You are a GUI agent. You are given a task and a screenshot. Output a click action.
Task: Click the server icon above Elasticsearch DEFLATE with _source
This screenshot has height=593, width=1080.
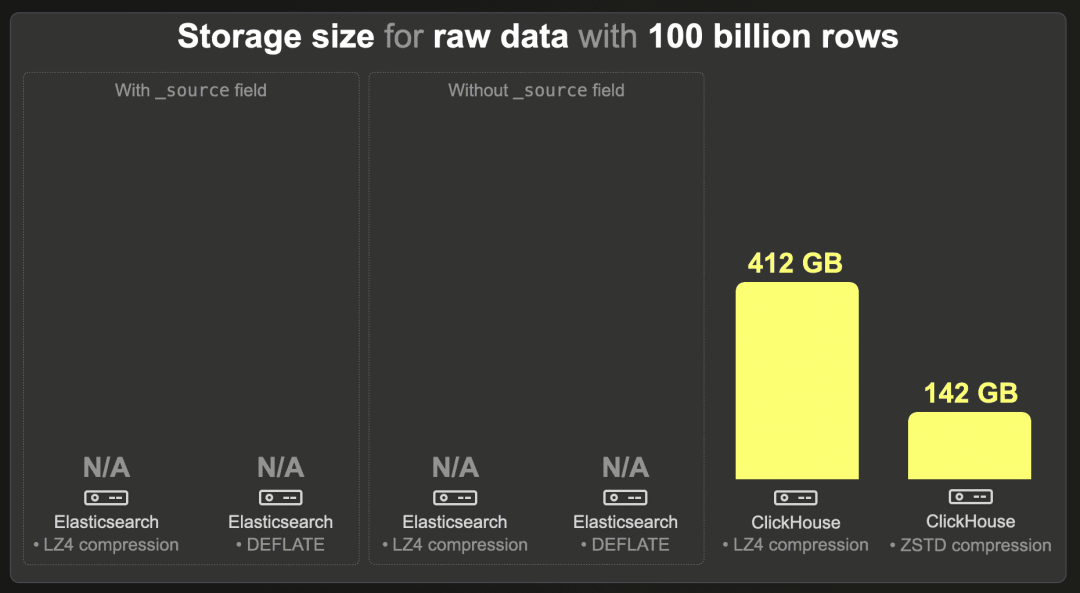[x=280, y=497]
